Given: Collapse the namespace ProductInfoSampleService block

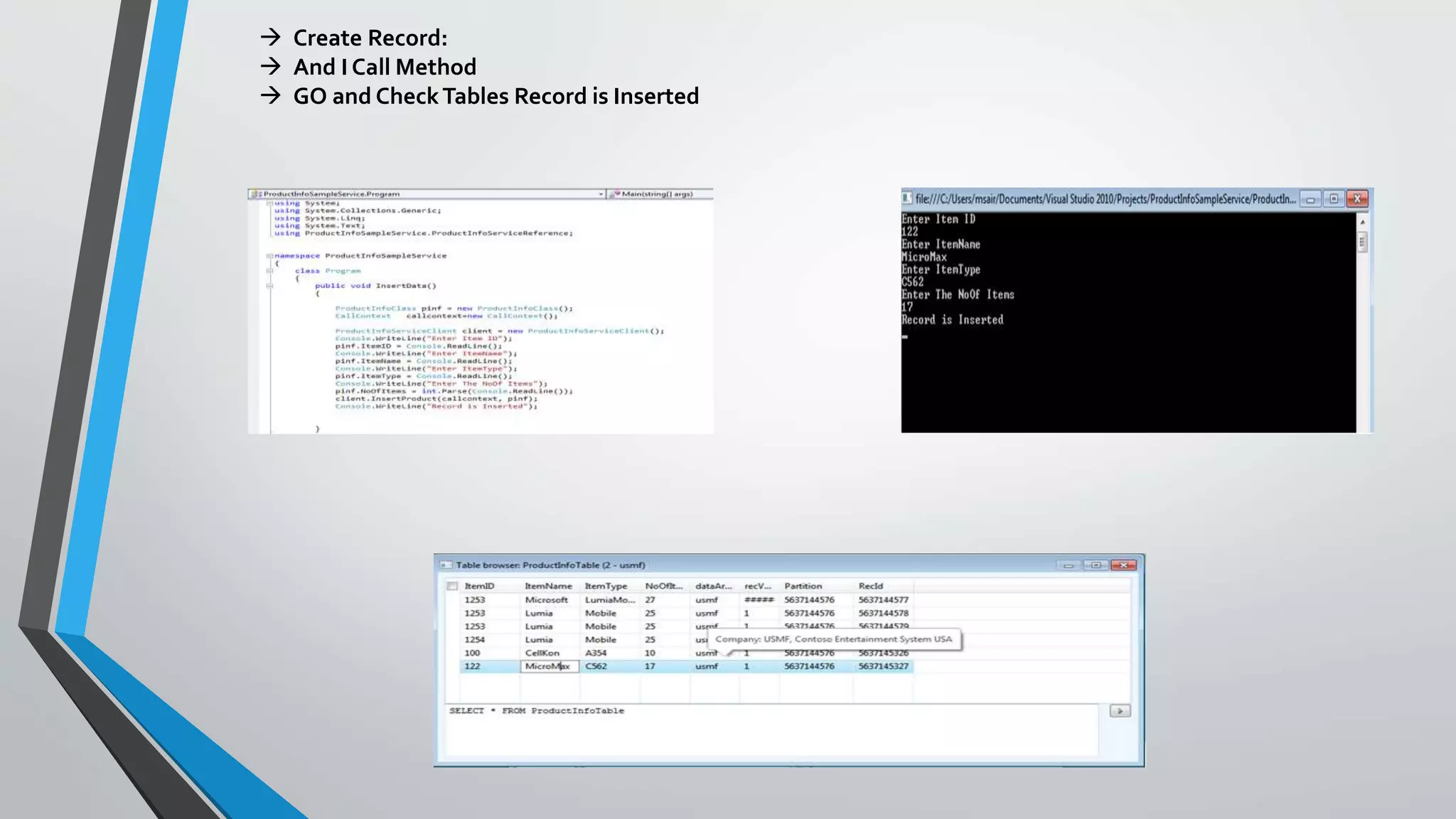Looking at the screenshot, I should (270, 256).
